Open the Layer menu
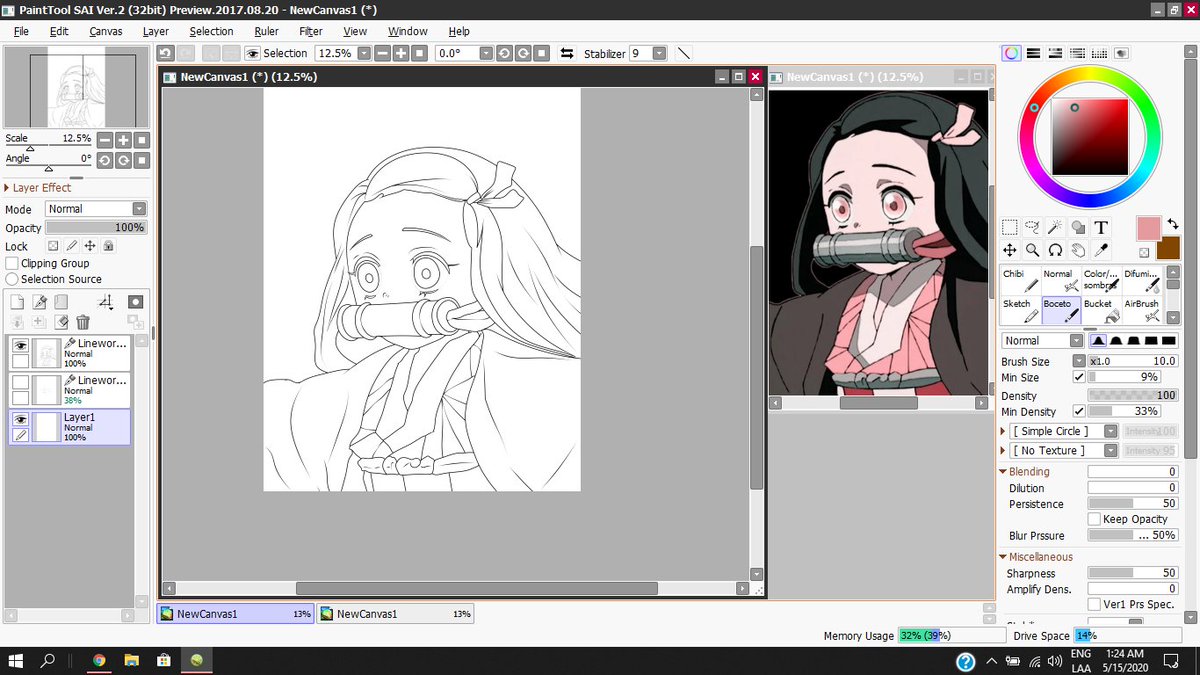This screenshot has width=1200, height=675. point(155,31)
